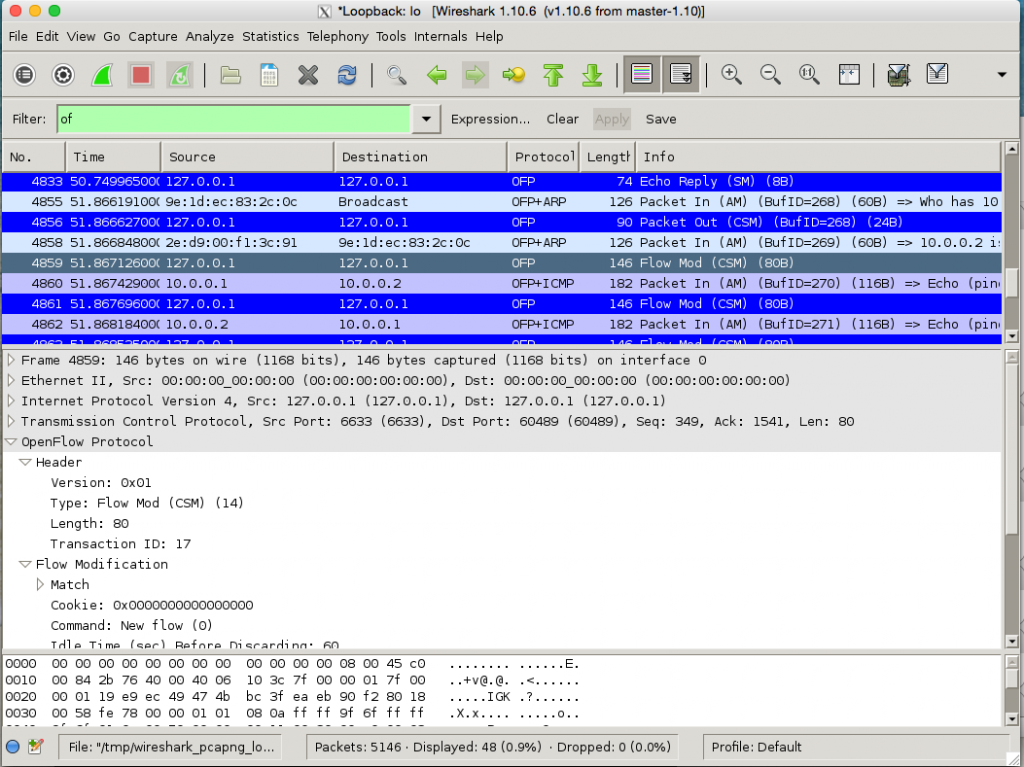Jump to the first packet
The width and height of the screenshot is (1024, 767).
tap(553, 74)
